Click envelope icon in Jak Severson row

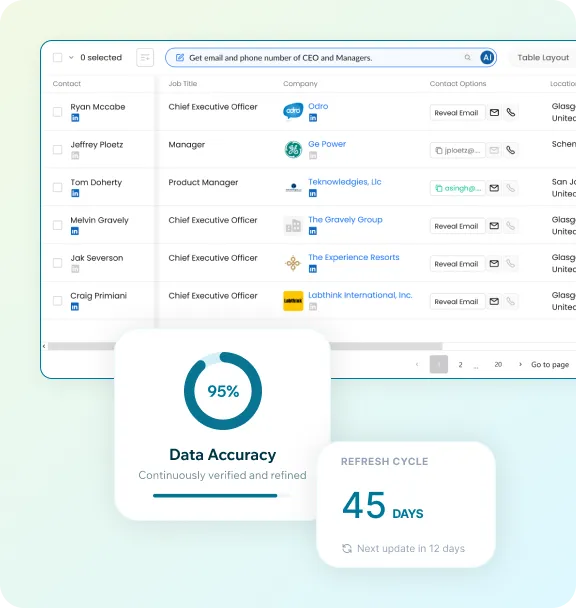[494, 264]
